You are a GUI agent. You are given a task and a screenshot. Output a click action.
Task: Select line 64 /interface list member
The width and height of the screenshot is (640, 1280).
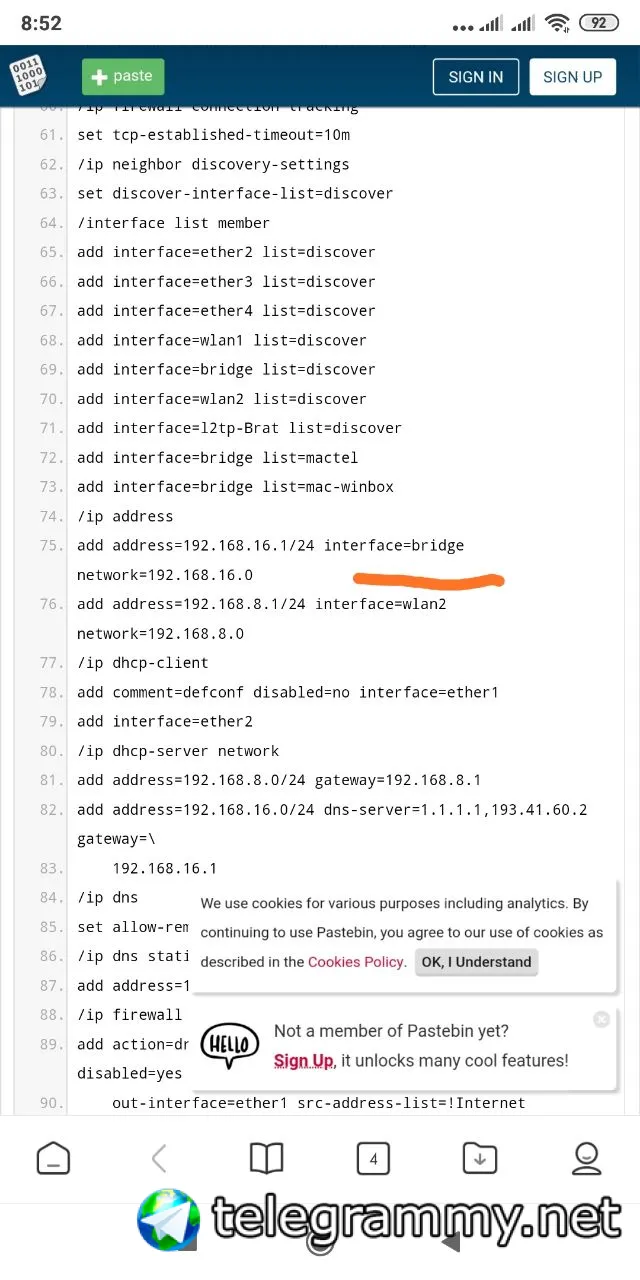tap(173, 223)
